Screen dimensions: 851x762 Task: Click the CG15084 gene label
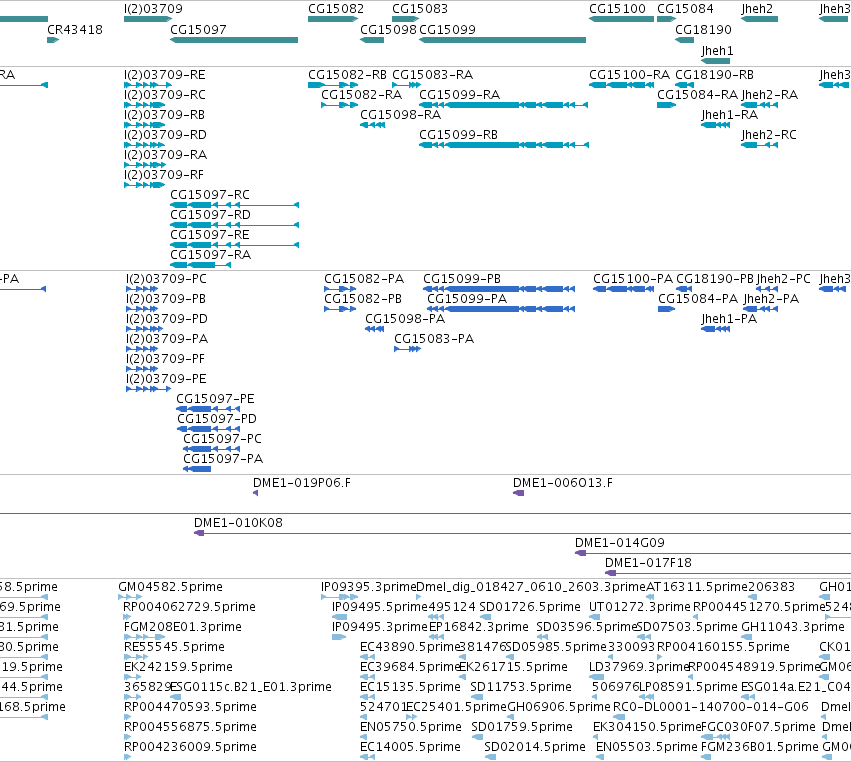pos(685,9)
